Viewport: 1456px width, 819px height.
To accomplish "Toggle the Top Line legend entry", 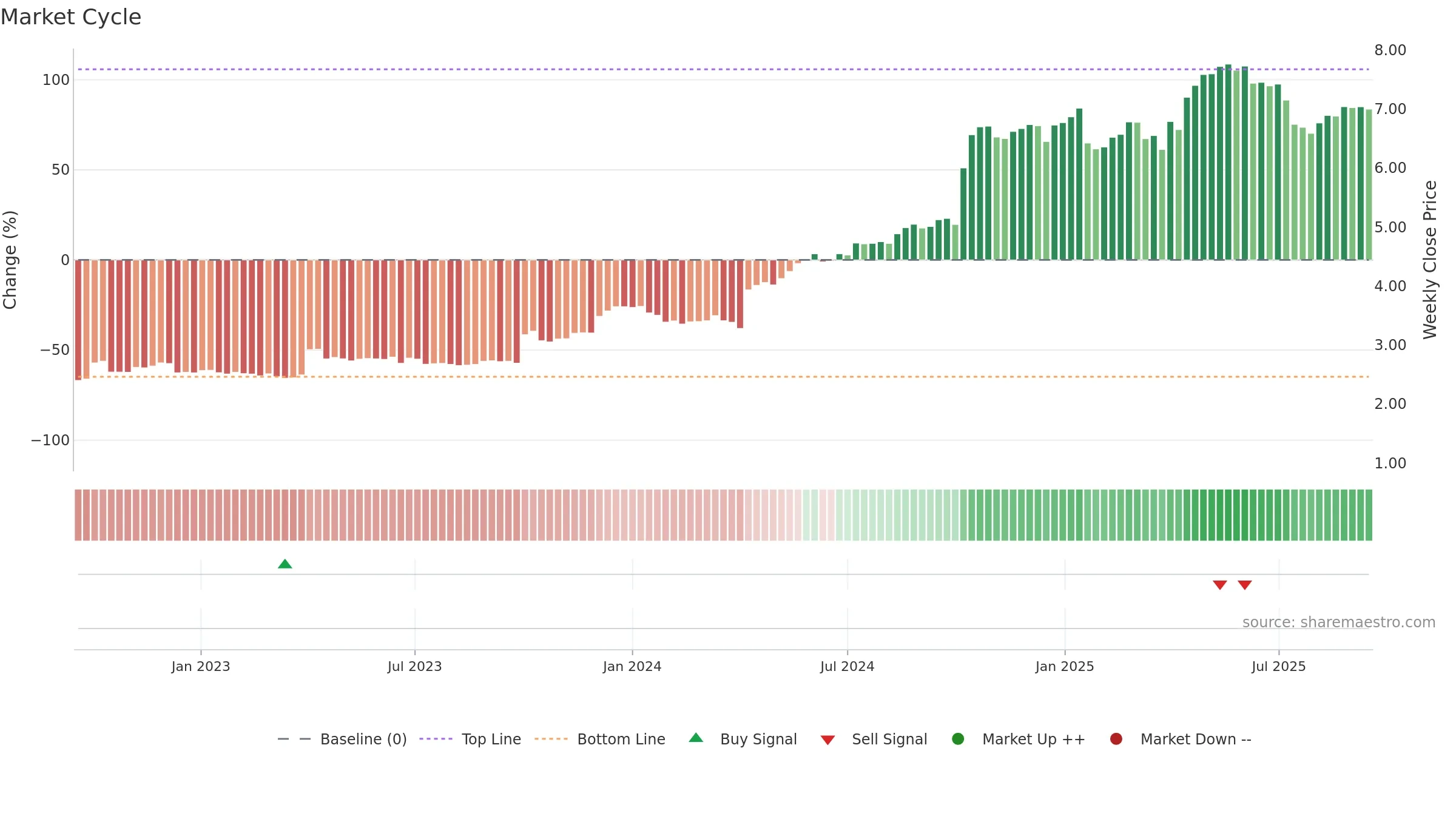I will (x=470, y=739).
